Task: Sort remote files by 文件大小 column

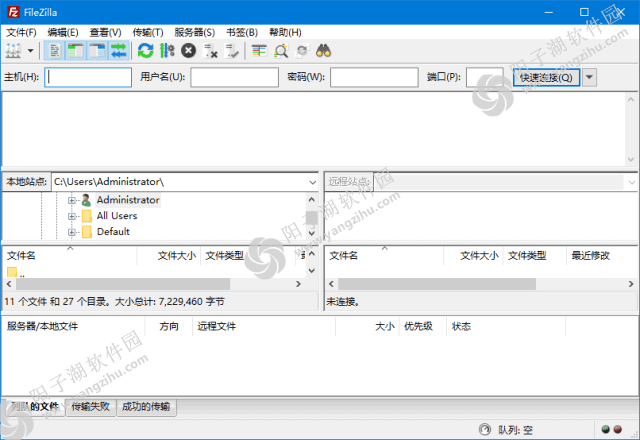Action: pos(473,256)
